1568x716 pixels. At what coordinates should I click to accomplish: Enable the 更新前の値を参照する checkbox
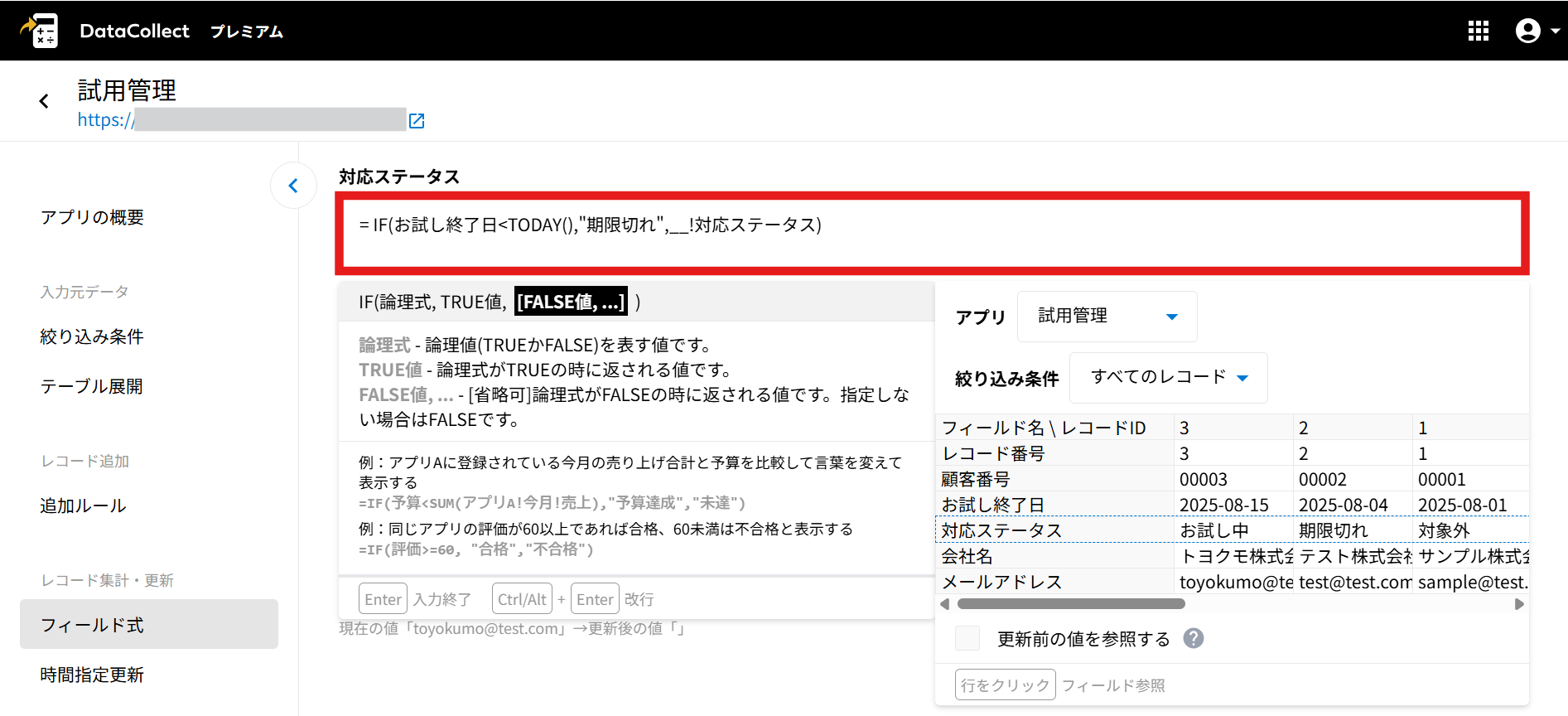coord(967,638)
